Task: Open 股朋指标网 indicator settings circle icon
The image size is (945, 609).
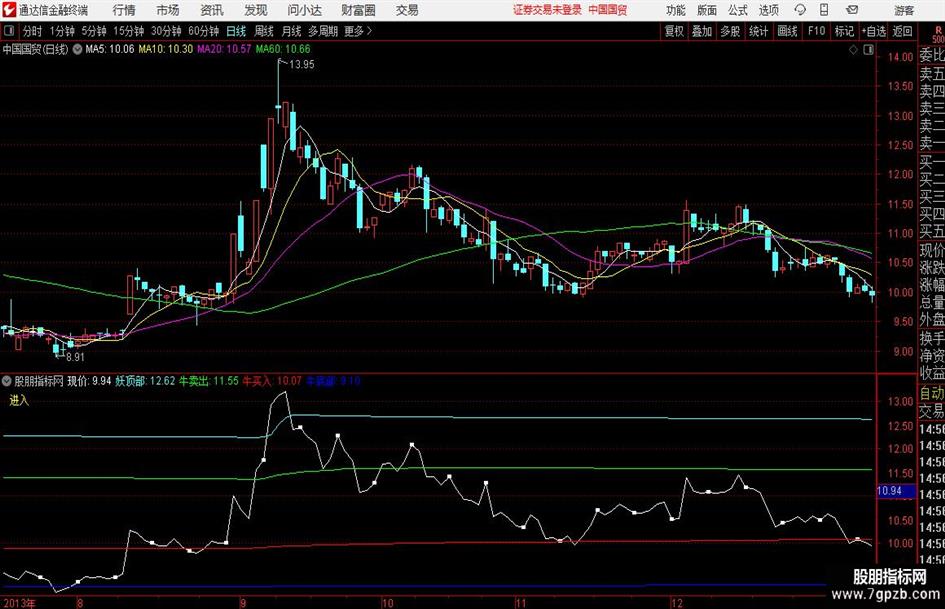Action: [7, 381]
